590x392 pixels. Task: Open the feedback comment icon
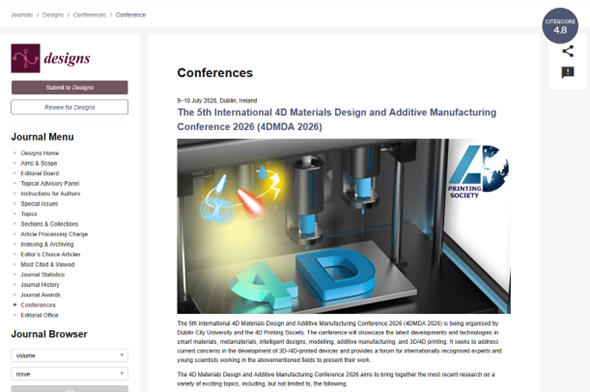click(x=567, y=72)
